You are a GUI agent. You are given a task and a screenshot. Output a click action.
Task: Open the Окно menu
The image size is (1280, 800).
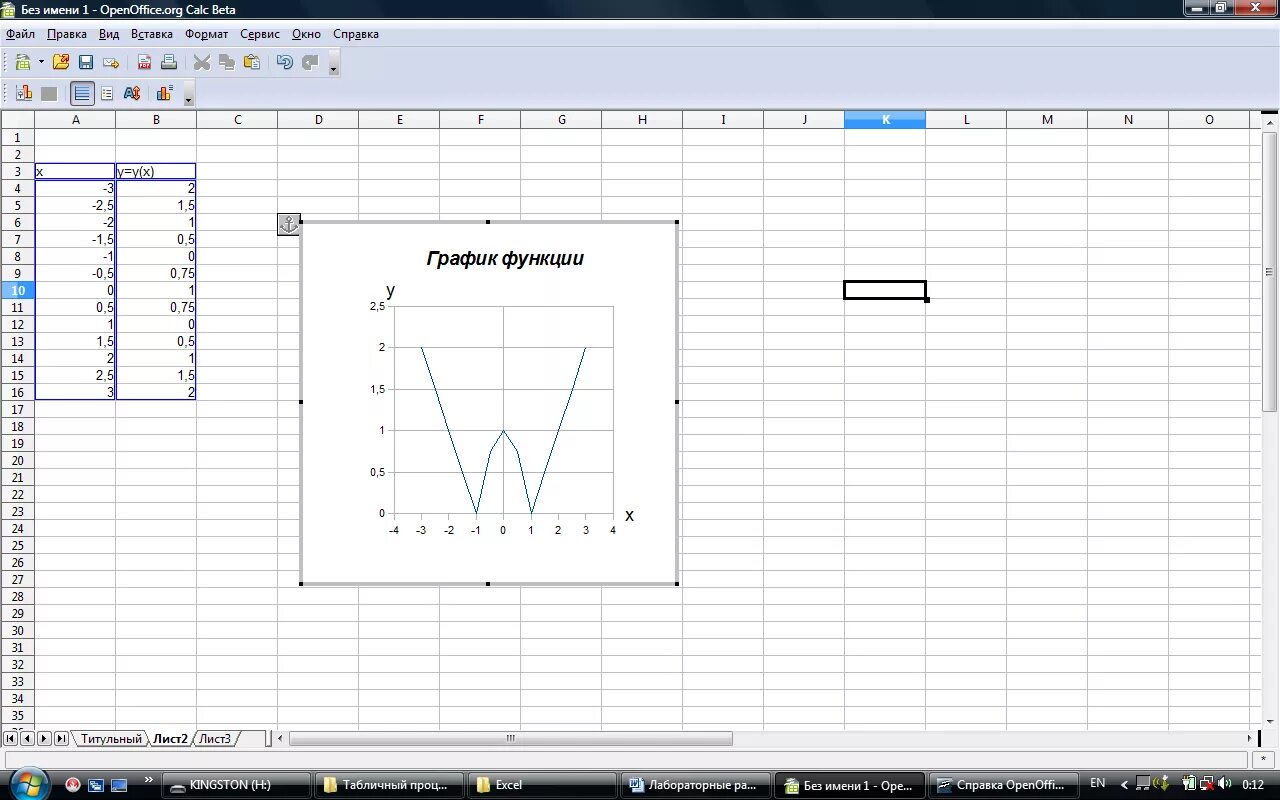pos(306,34)
